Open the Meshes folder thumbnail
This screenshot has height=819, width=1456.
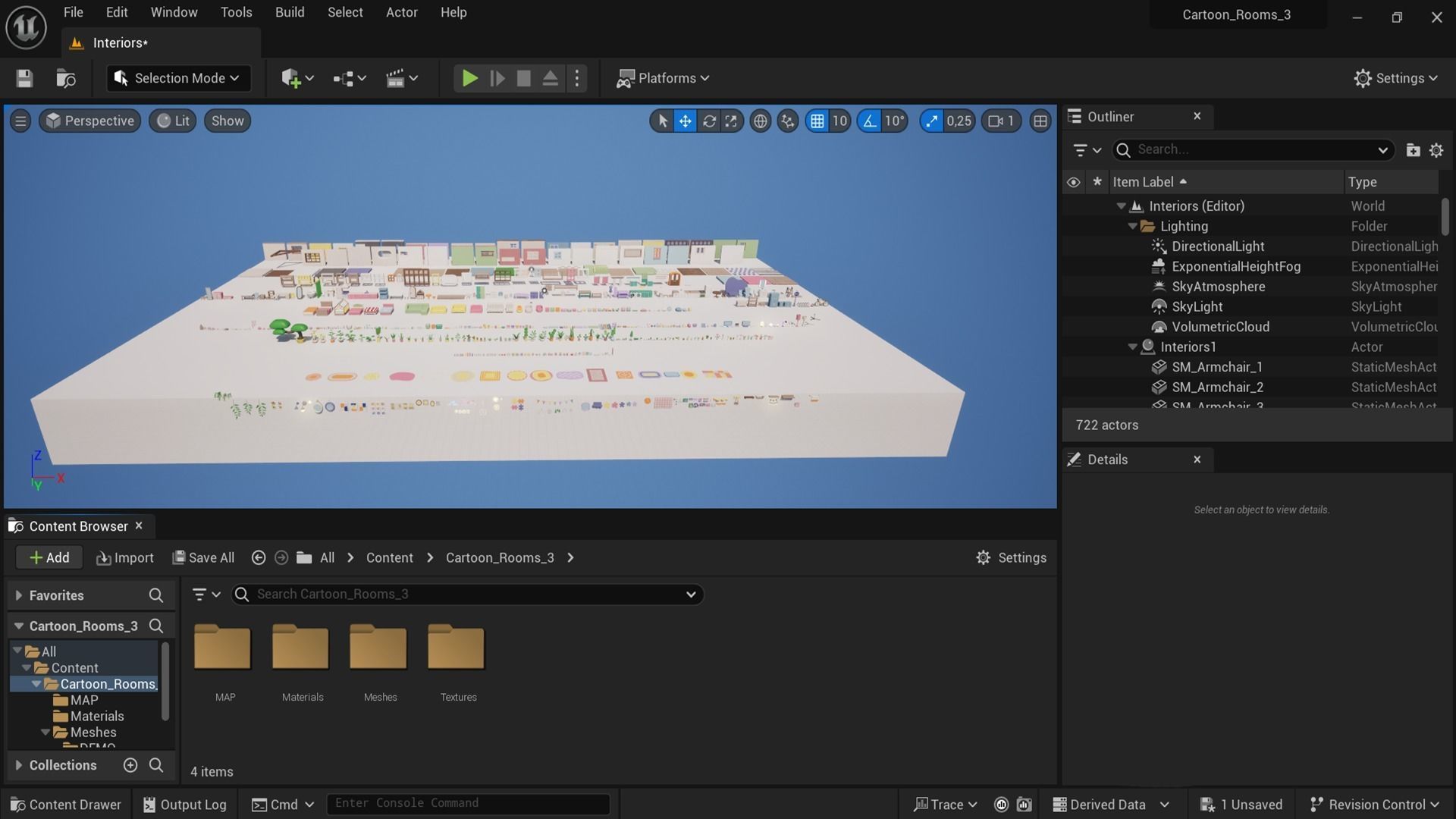[x=379, y=648]
